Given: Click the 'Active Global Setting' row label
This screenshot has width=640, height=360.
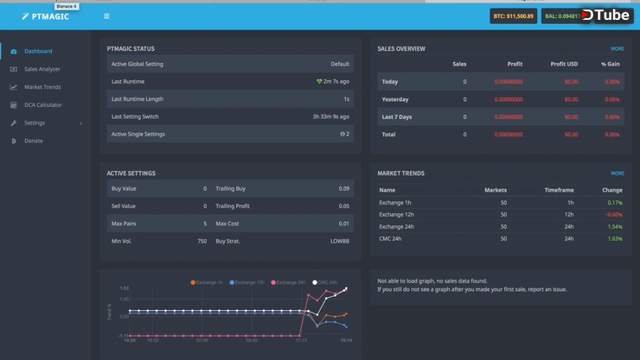Looking at the screenshot, I should (137, 64).
